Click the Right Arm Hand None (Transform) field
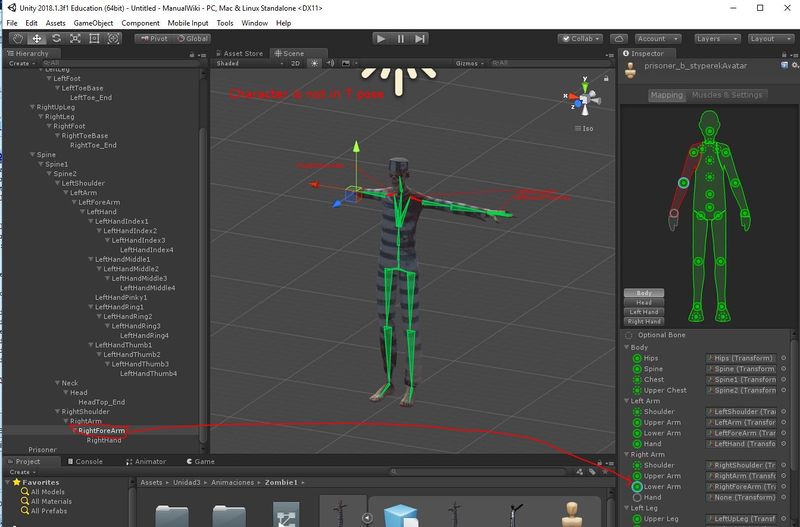 click(x=742, y=497)
